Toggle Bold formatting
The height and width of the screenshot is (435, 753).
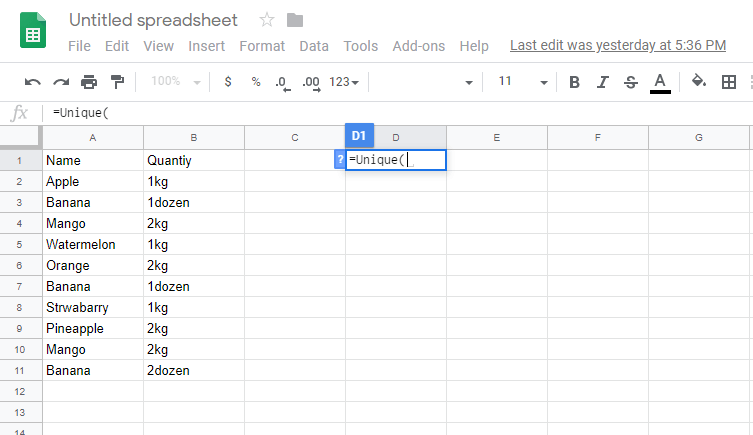[574, 82]
